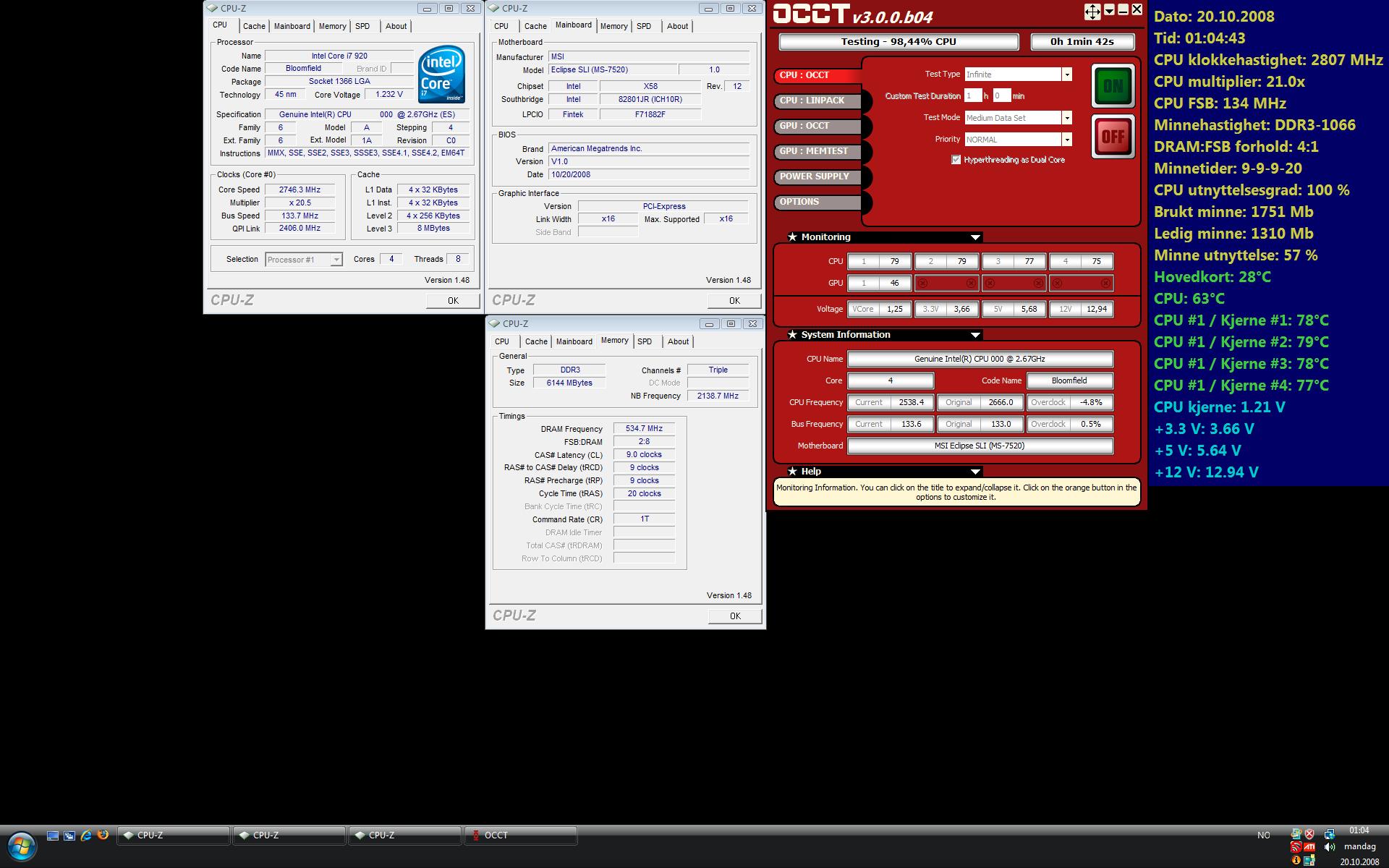Click the third CPU-Z taskbar button

click(405, 835)
